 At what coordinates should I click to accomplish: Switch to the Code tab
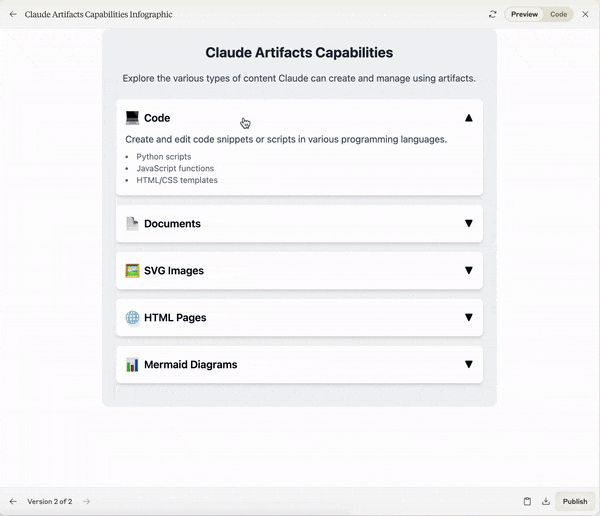(558, 14)
